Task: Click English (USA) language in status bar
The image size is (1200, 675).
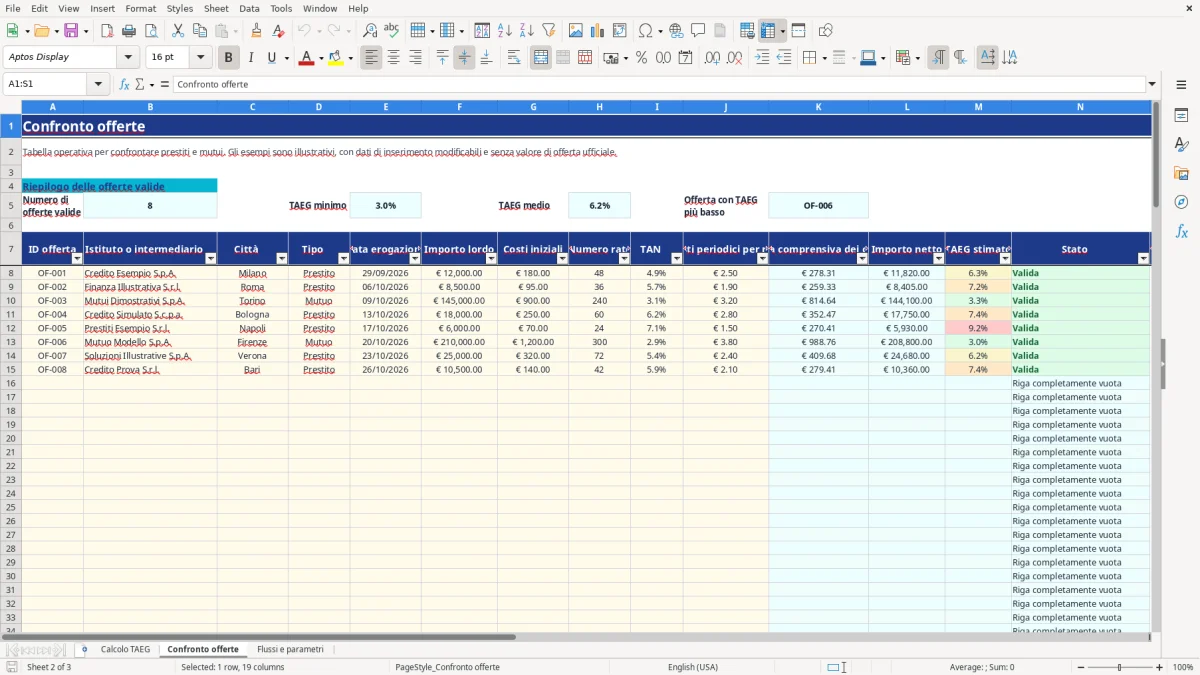Action: 692,667
